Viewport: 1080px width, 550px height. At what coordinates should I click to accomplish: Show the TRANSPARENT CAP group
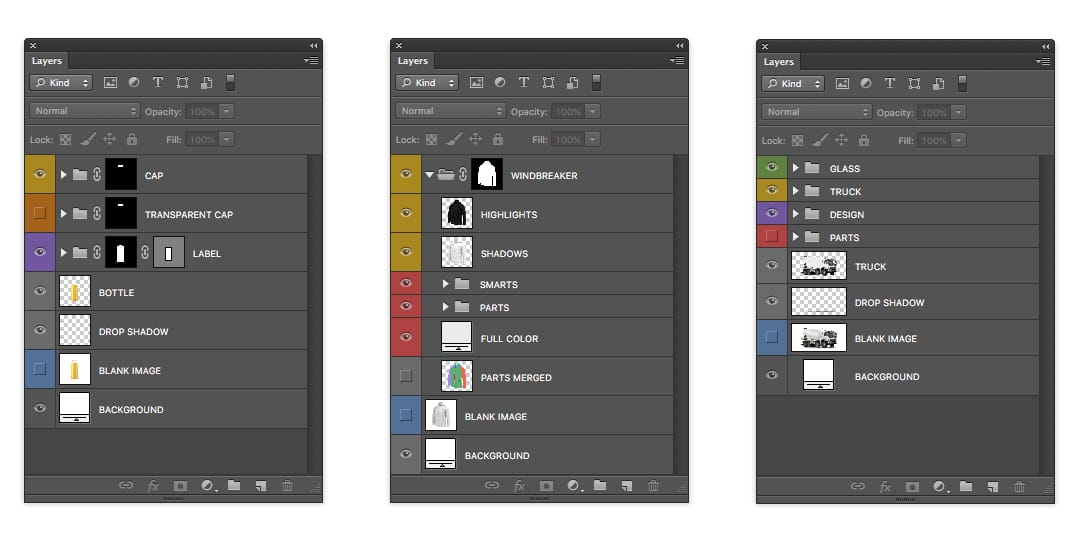click(40, 213)
